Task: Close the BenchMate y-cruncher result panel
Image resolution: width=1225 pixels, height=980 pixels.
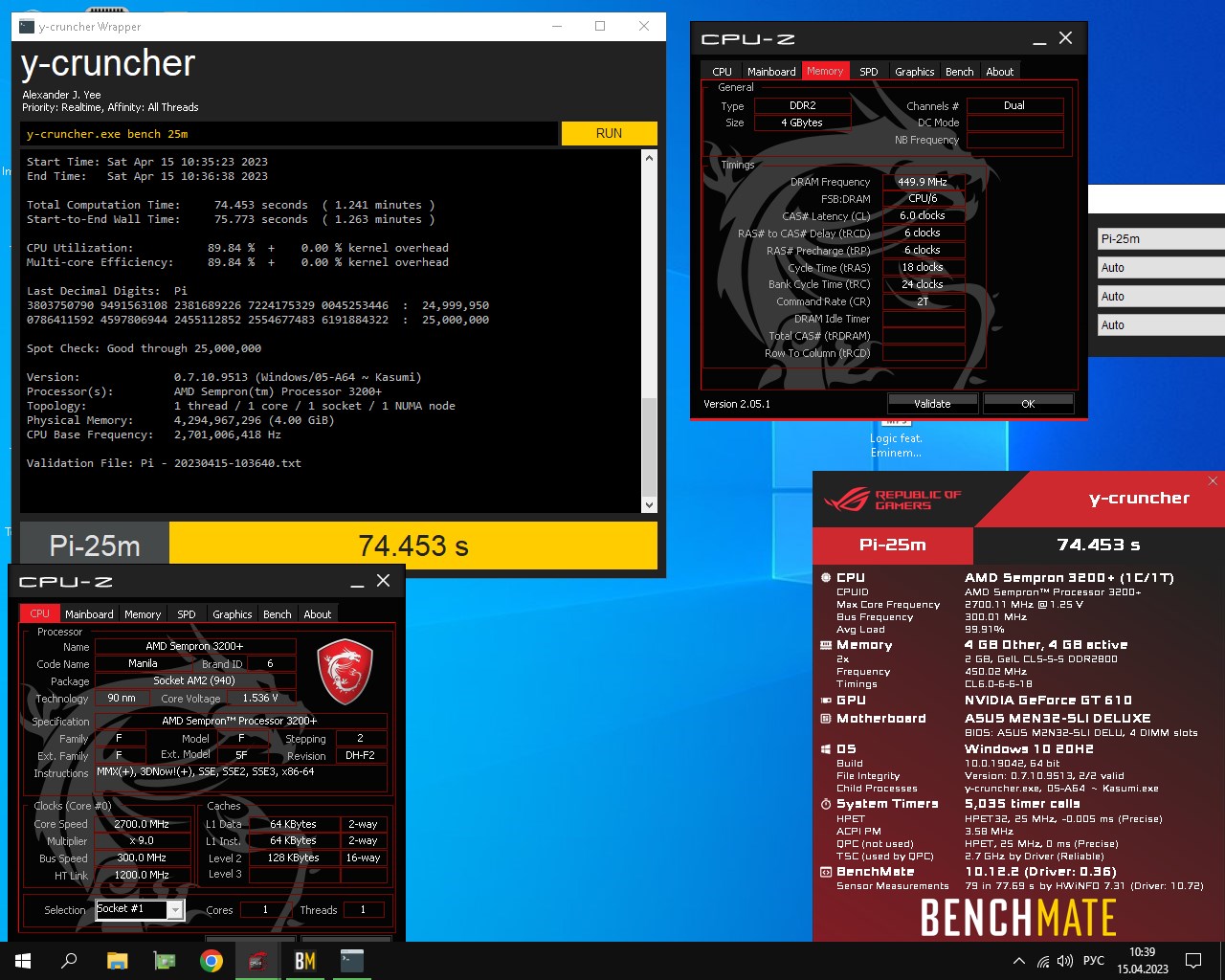Action: (1213, 480)
